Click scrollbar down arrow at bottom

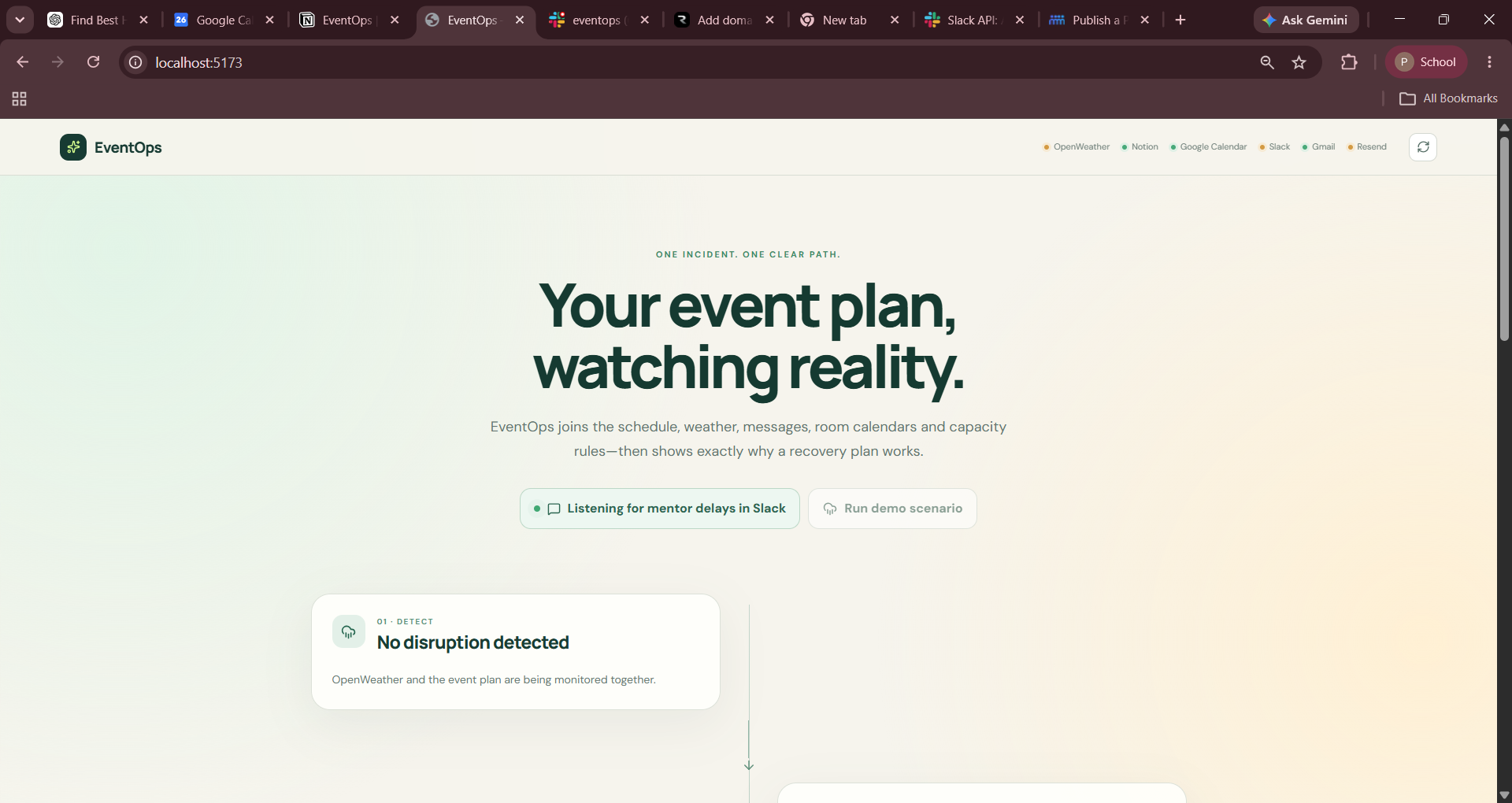click(x=1504, y=794)
